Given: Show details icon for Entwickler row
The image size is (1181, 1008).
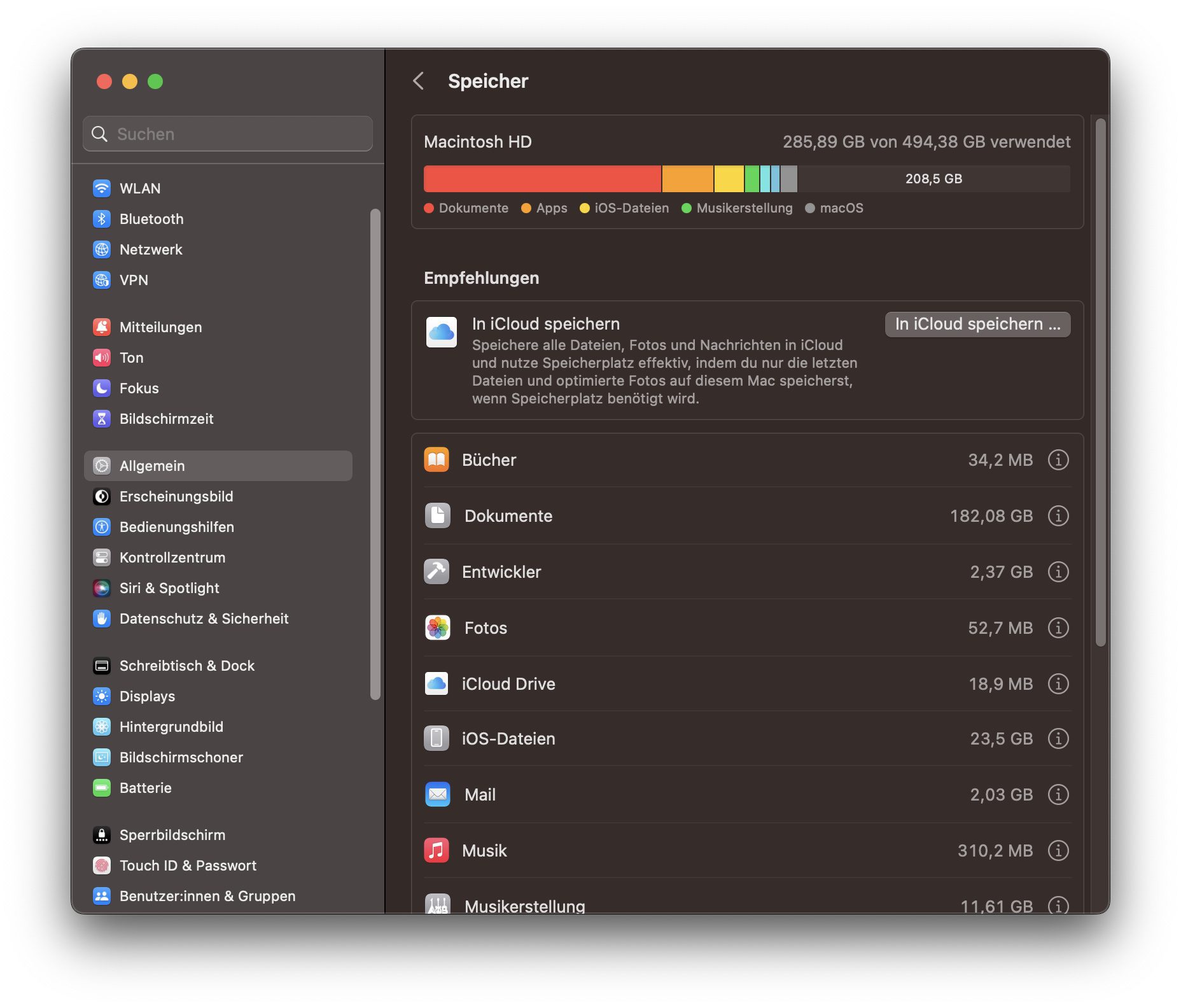Looking at the screenshot, I should coord(1058,571).
